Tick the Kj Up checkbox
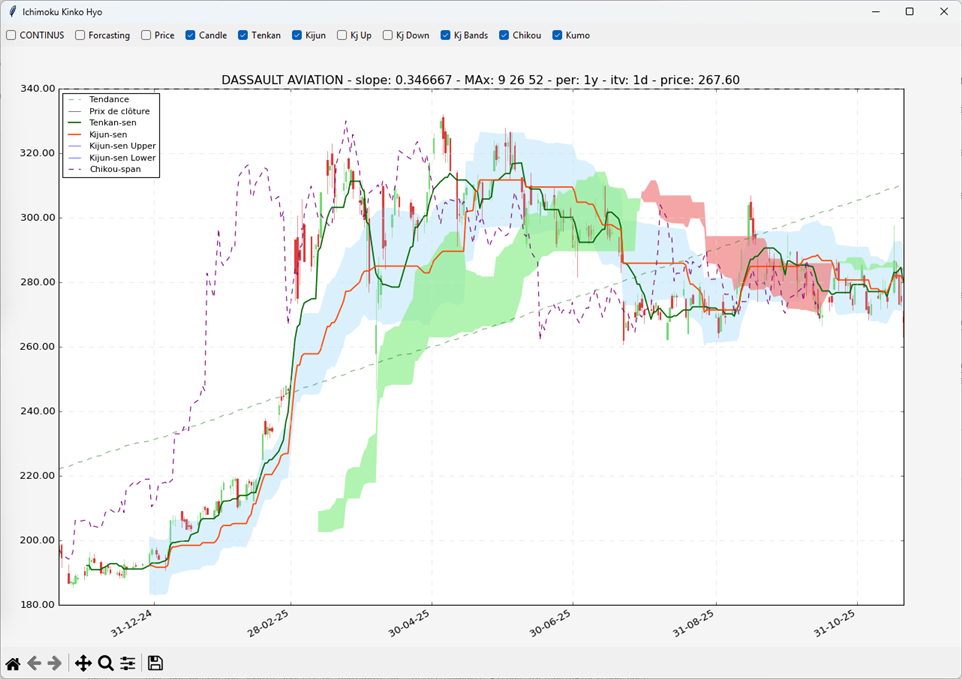962x679 pixels. pos(343,35)
